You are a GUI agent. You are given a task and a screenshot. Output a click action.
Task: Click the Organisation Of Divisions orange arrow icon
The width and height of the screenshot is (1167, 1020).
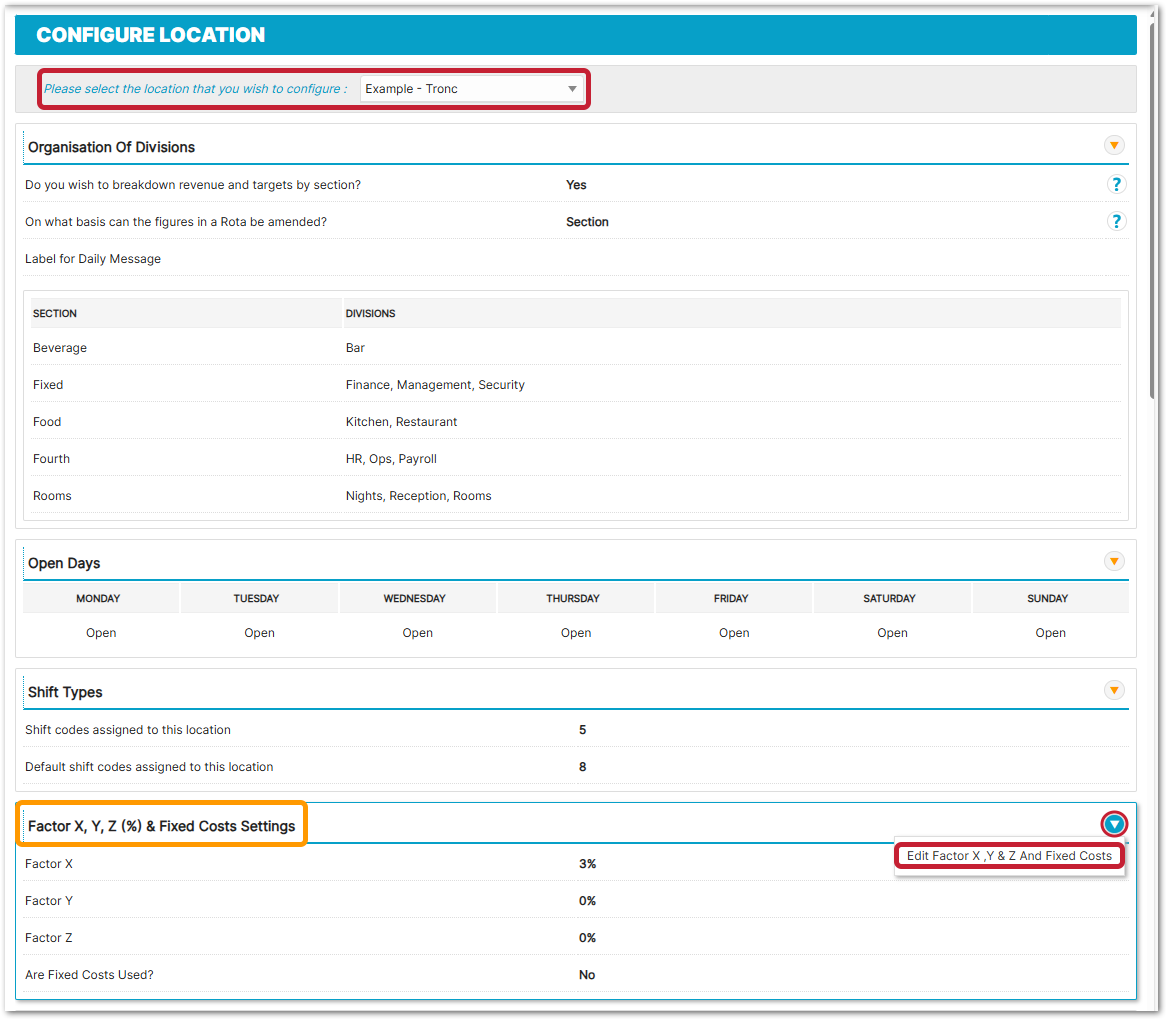[1114, 145]
